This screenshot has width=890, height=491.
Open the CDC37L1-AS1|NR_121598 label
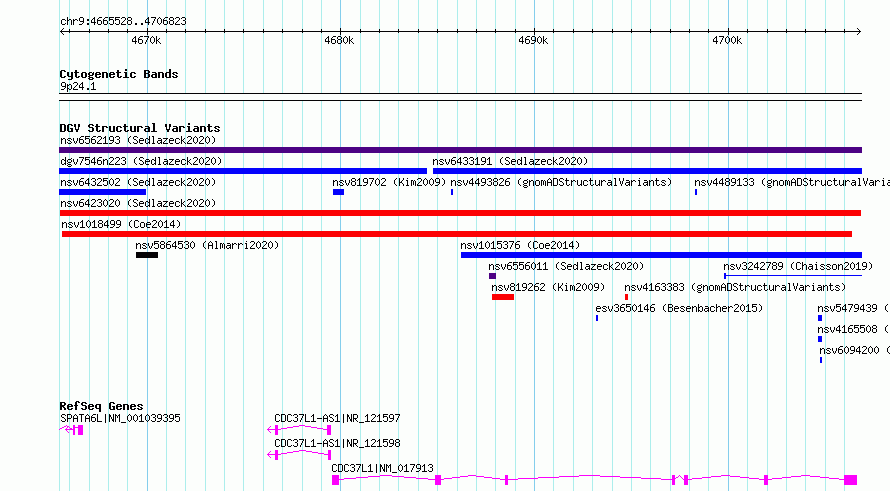[x=337, y=443]
